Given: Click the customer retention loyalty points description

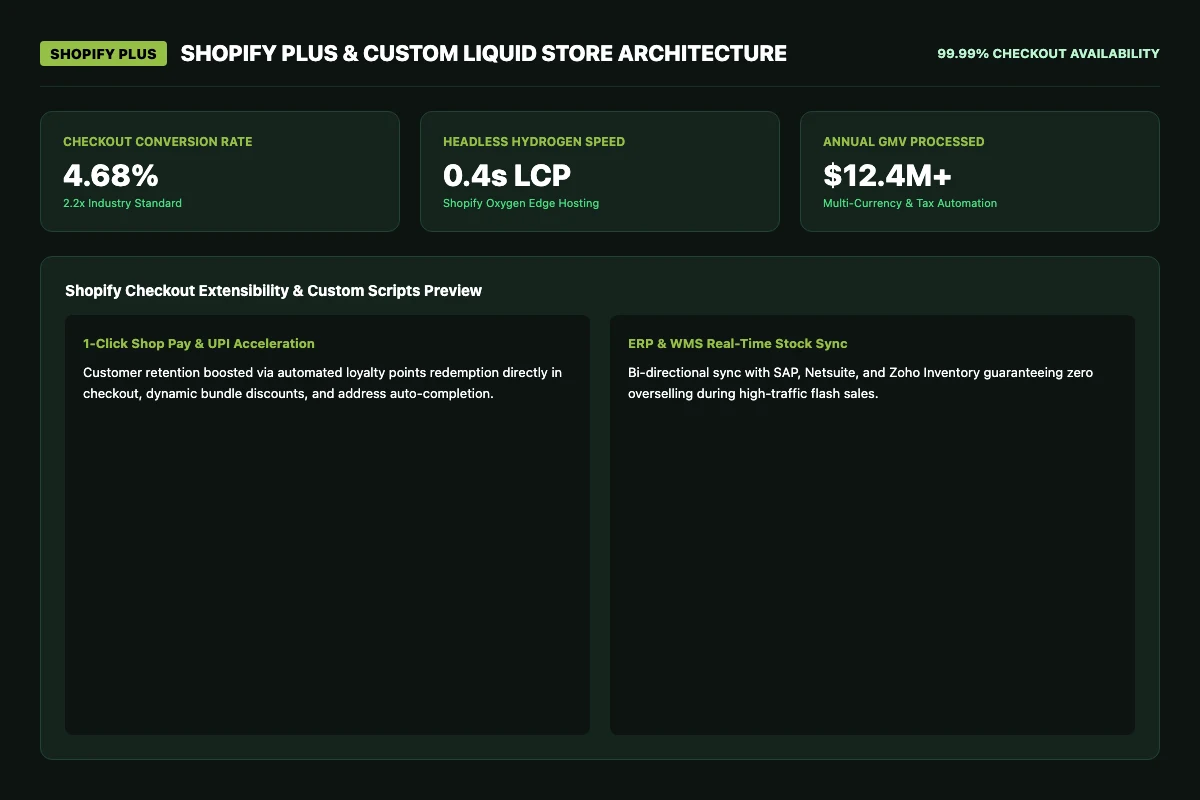Looking at the screenshot, I should [323, 383].
